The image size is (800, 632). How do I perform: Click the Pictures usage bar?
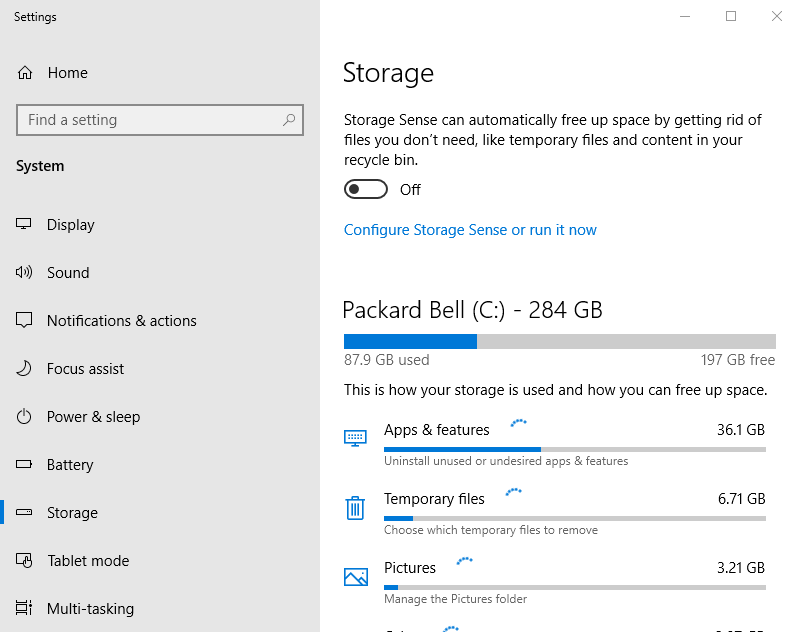point(574,587)
